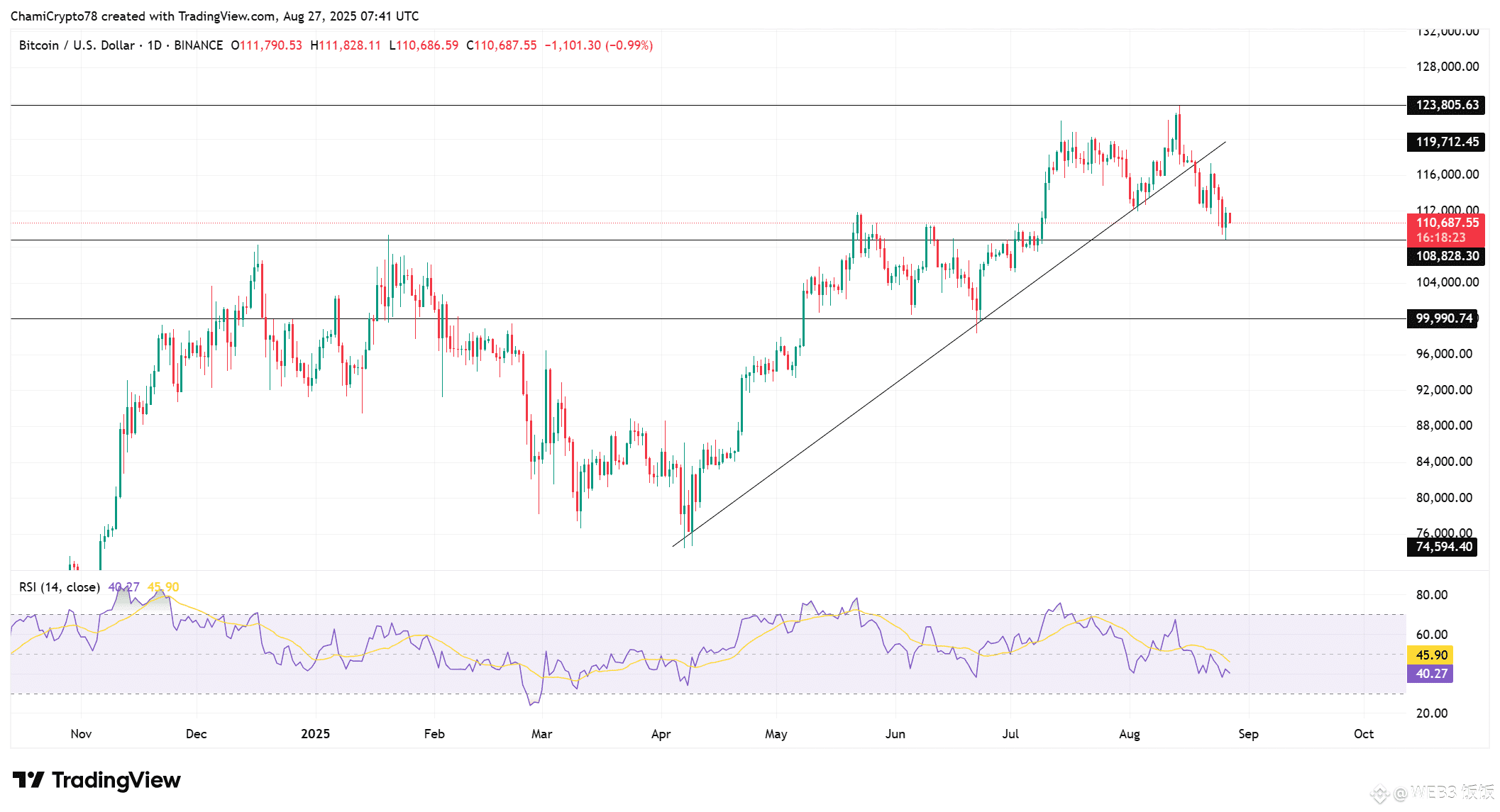Click the 2025 marker on time axis
The image size is (1500, 812).
[315, 734]
